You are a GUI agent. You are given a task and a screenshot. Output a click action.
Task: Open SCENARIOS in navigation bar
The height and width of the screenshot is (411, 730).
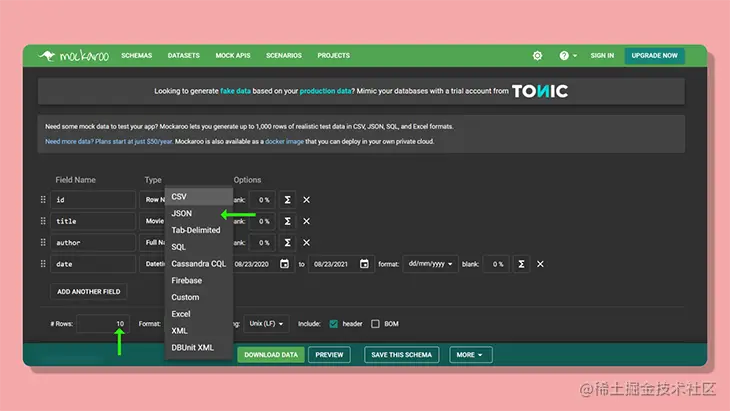pos(284,55)
